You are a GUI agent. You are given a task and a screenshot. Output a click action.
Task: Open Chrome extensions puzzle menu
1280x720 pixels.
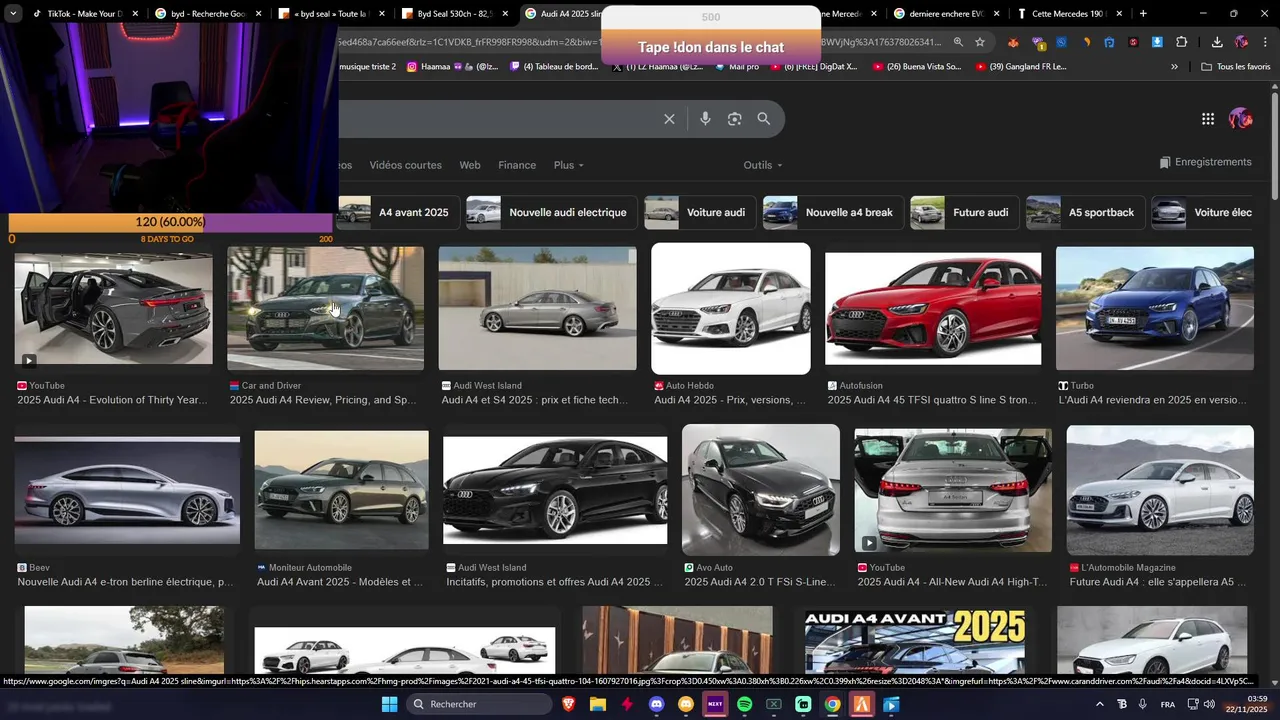1181,42
